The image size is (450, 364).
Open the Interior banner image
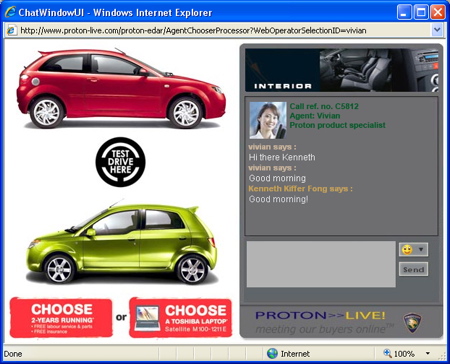coord(342,70)
